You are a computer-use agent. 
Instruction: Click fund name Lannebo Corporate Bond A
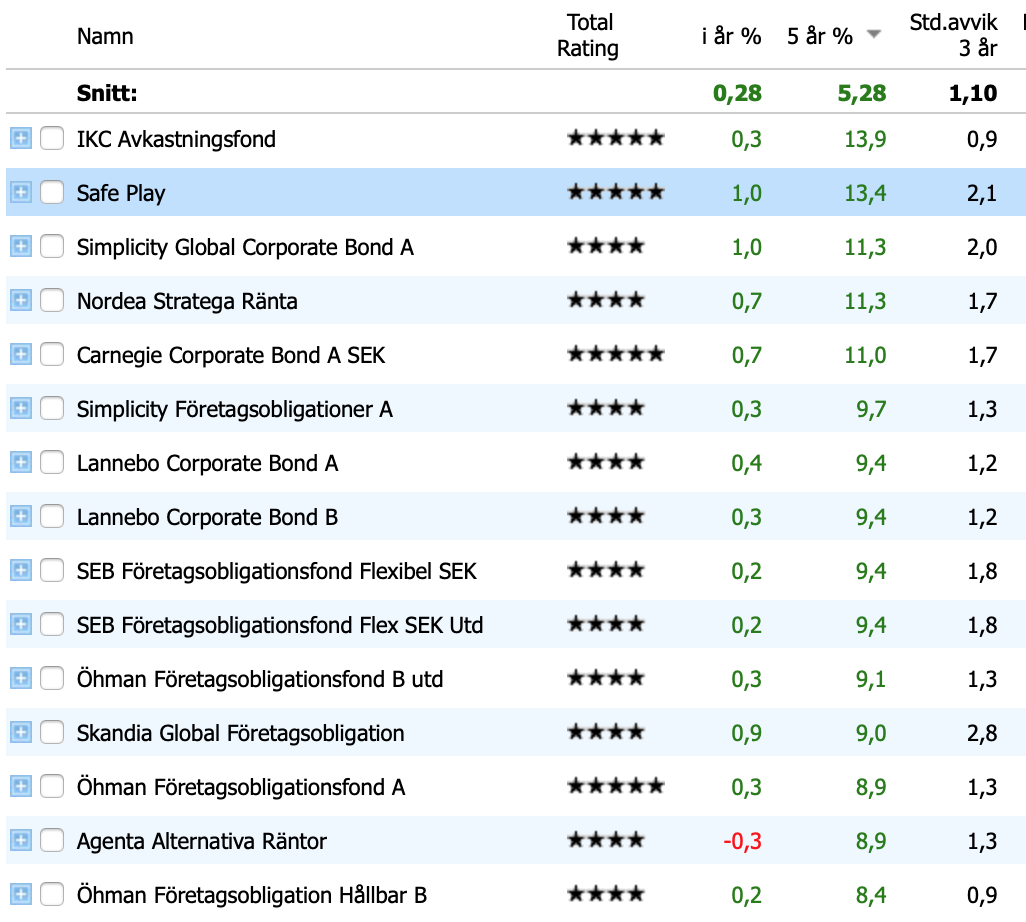(207, 463)
